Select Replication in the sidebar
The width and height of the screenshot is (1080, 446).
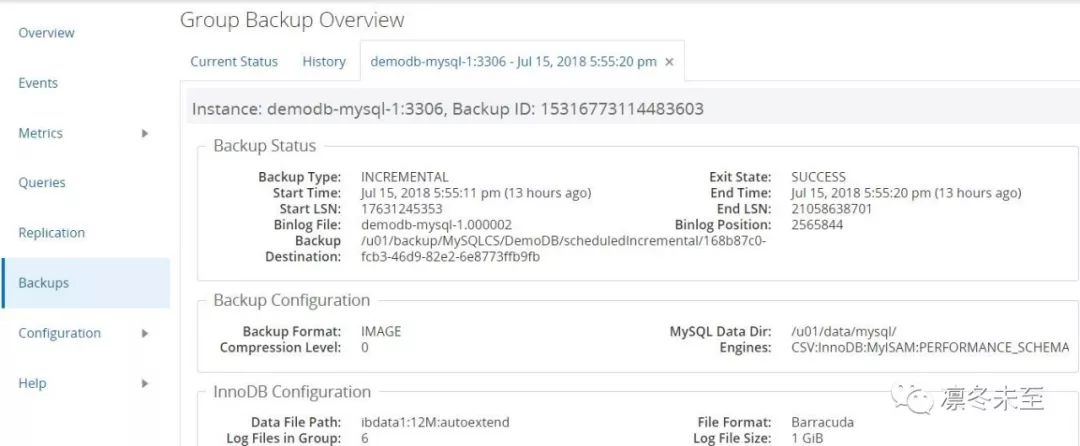tap(51, 233)
